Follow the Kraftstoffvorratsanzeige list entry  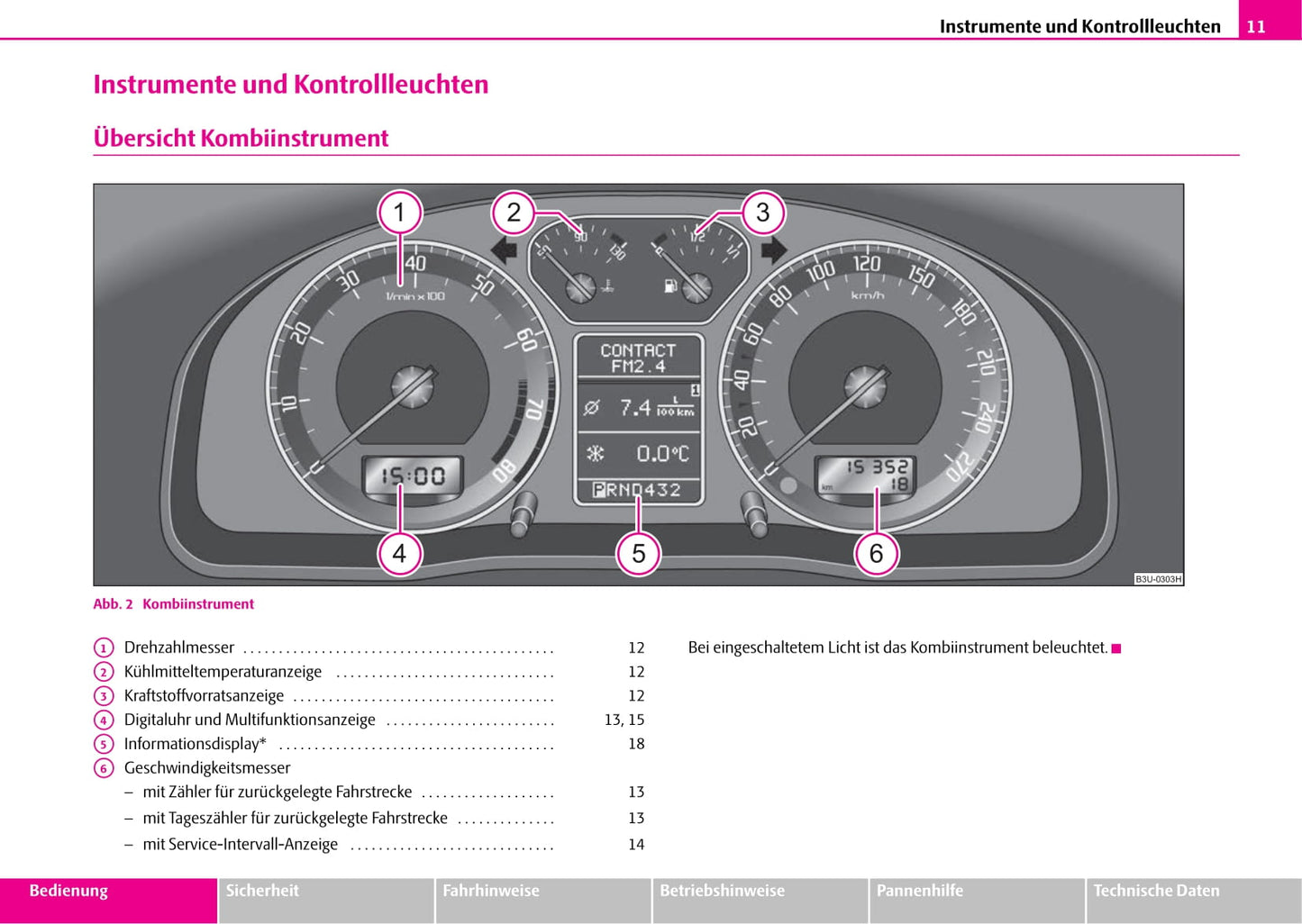pyautogui.click(x=204, y=696)
